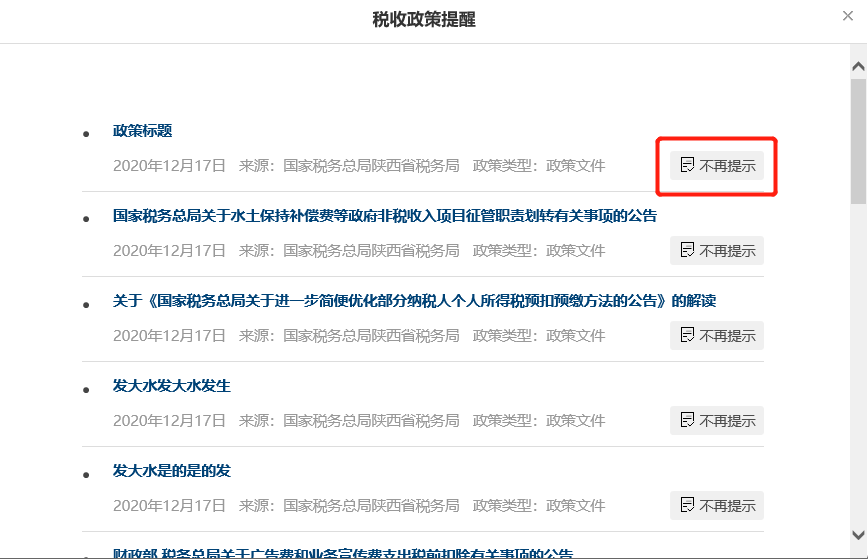Click 不再提示 for 水土保持补偿费 announcement
868x559 pixels.
(717, 251)
